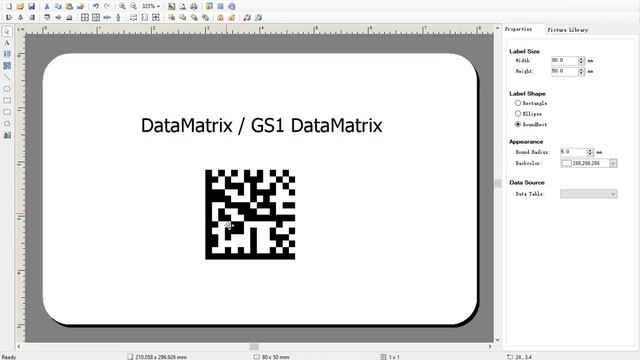Select the DataMatrix barcode on the label
This screenshot has width=640, height=360.
coord(250,214)
